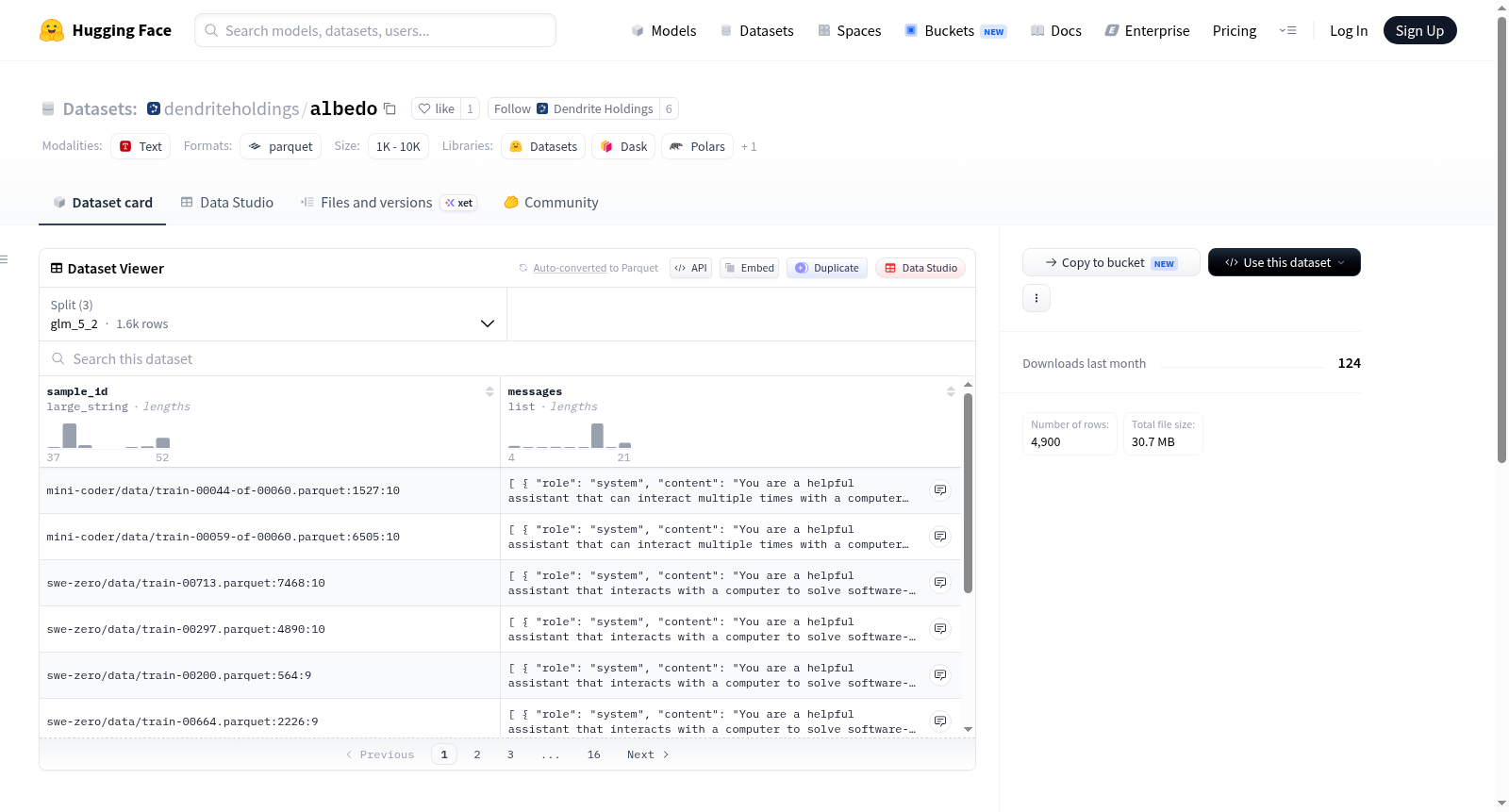Select the Dataset card tab

click(103, 203)
